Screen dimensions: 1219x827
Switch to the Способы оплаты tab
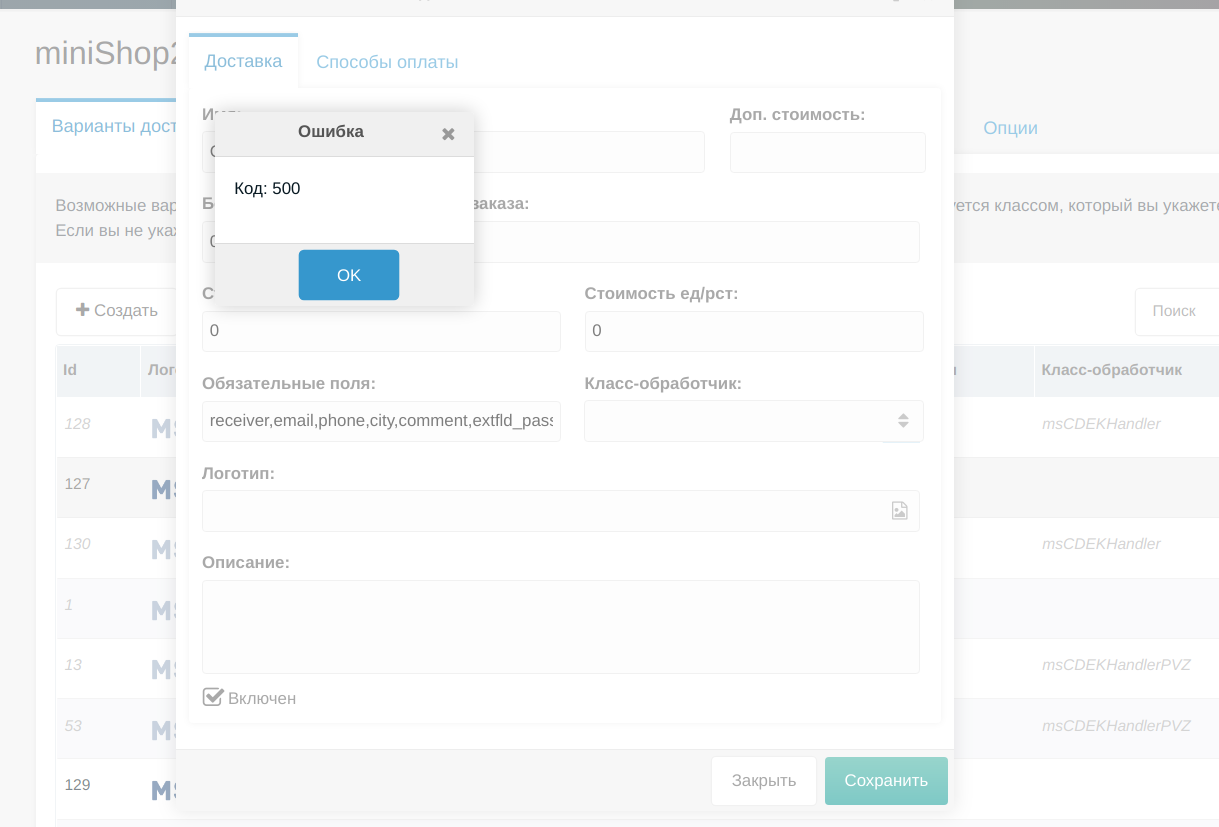pyautogui.click(x=387, y=62)
